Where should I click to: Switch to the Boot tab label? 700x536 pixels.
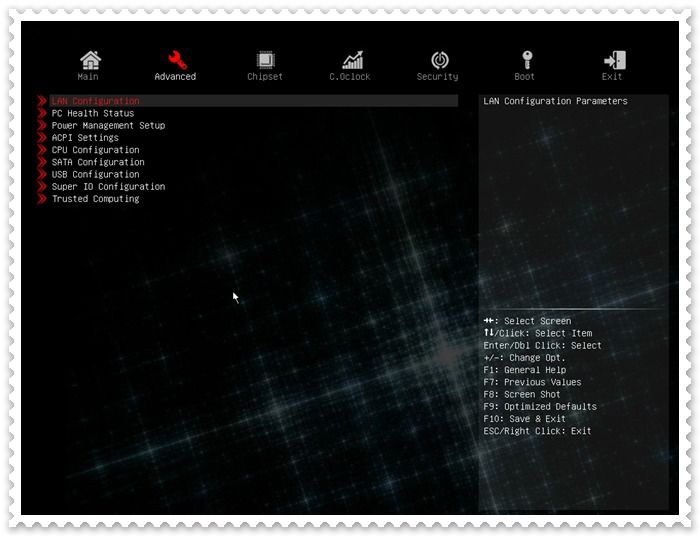(x=525, y=77)
